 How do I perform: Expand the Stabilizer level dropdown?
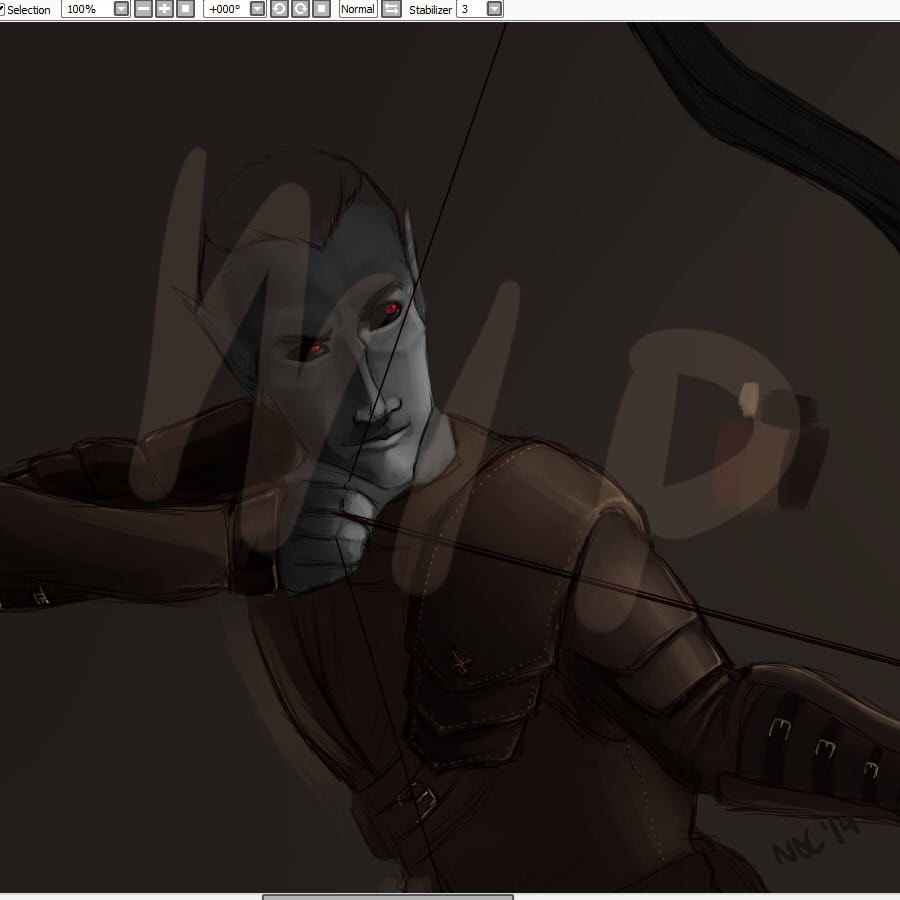tap(494, 9)
